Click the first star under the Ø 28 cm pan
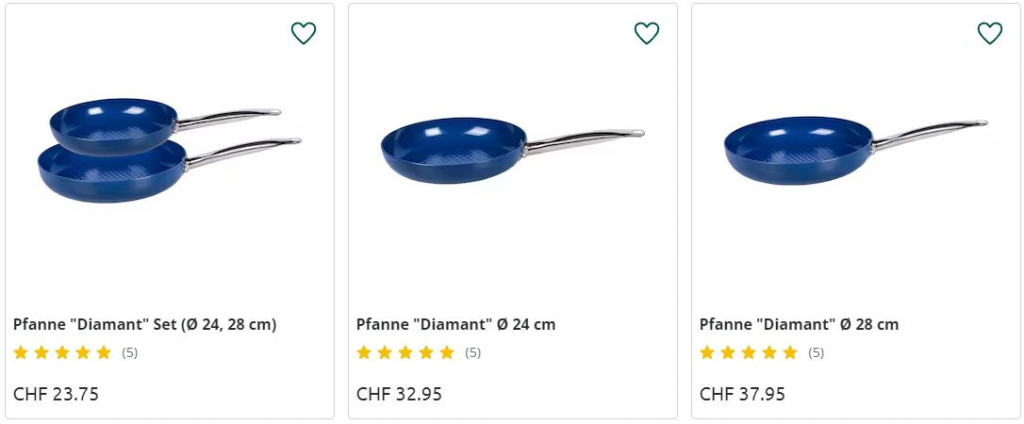The width and height of the screenshot is (1024, 424). pyautogui.click(x=708, y=352)
